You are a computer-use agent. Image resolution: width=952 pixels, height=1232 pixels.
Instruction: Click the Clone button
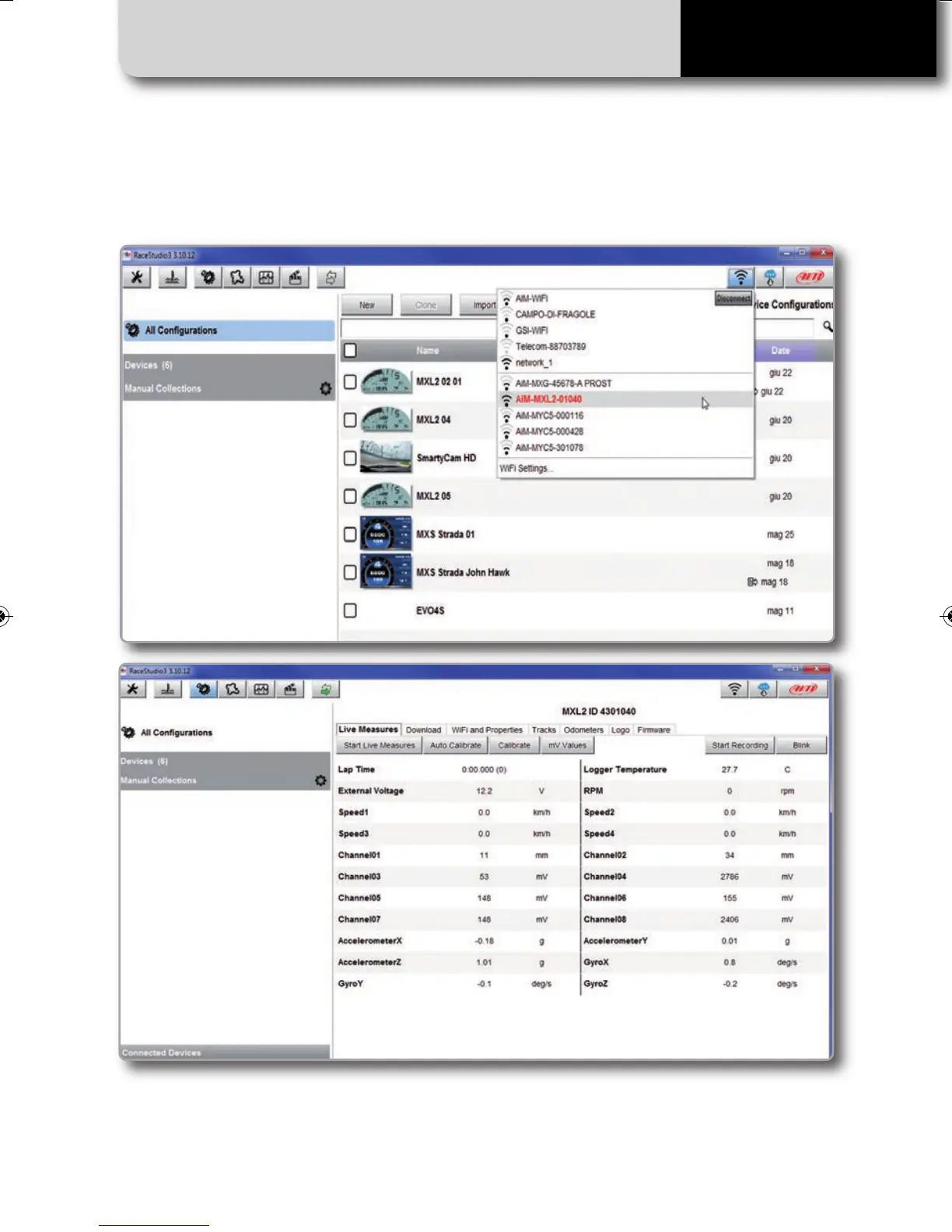[x=425, y=305]
